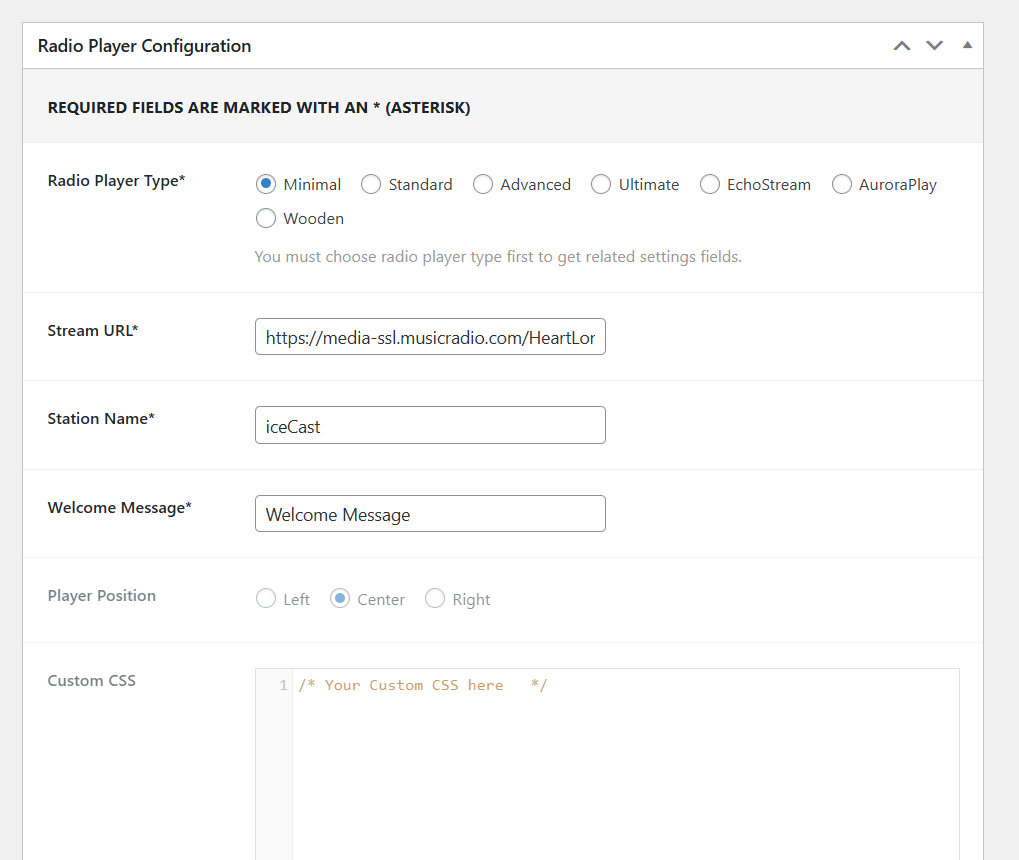The width and height of the screenshot is (1019, 860).
Task: Click the Stream URL input field
Action: coord(430,337)
